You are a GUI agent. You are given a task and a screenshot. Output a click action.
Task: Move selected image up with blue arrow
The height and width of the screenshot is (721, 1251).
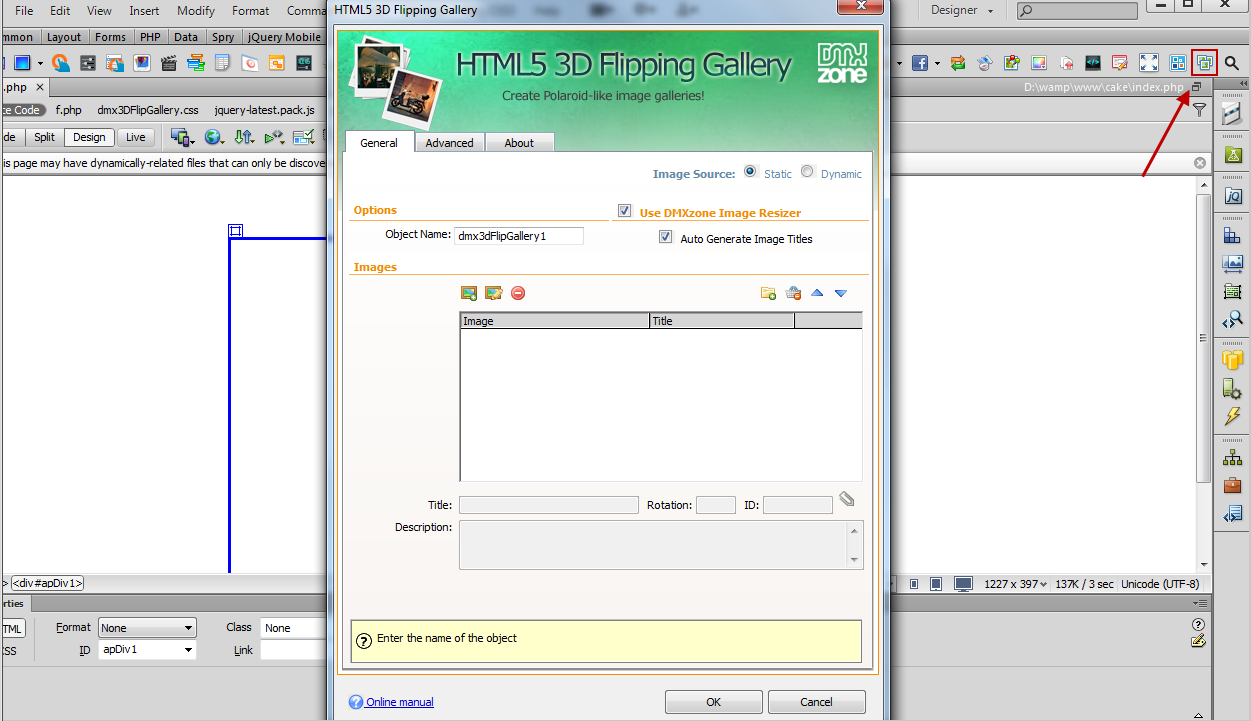tap(817, 293)
